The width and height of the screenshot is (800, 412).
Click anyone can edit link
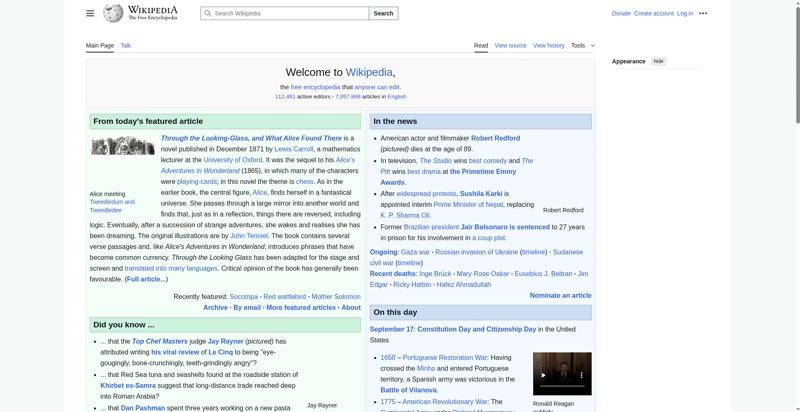coord(377,87)
